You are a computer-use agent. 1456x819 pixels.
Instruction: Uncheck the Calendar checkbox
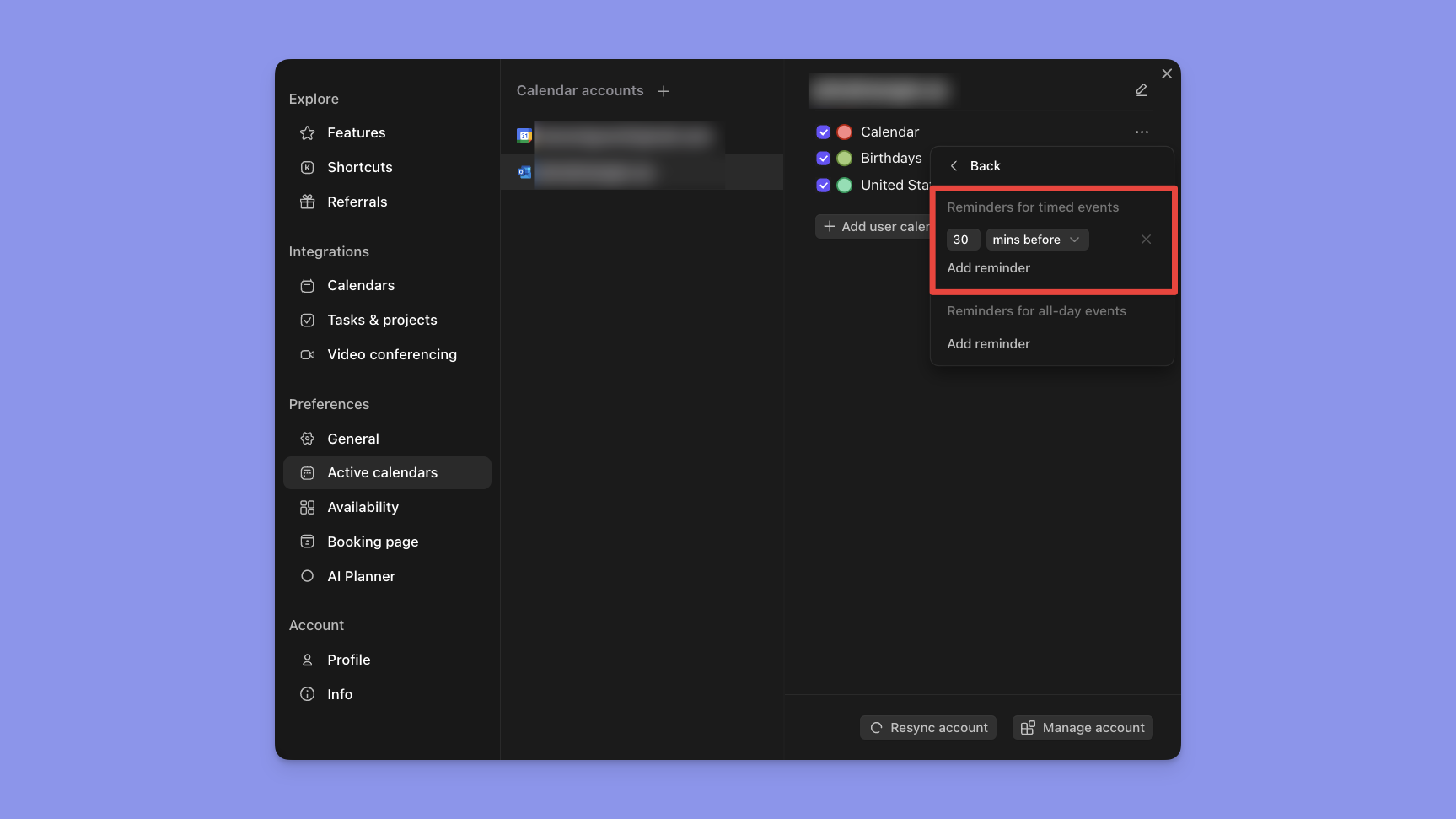coord(824,132)
